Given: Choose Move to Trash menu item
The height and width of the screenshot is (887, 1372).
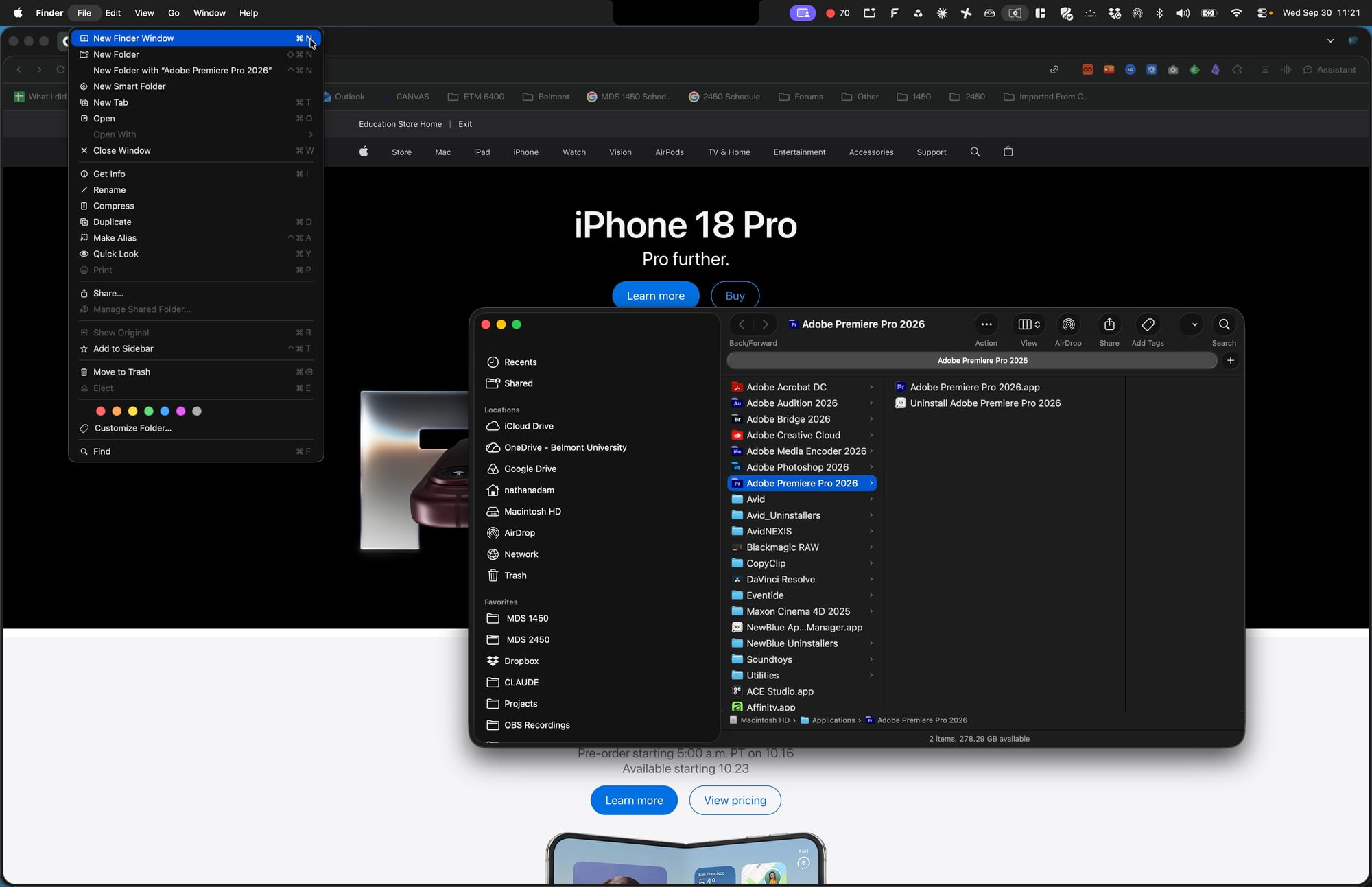Looking at the screenshot, I should point(196,372).
